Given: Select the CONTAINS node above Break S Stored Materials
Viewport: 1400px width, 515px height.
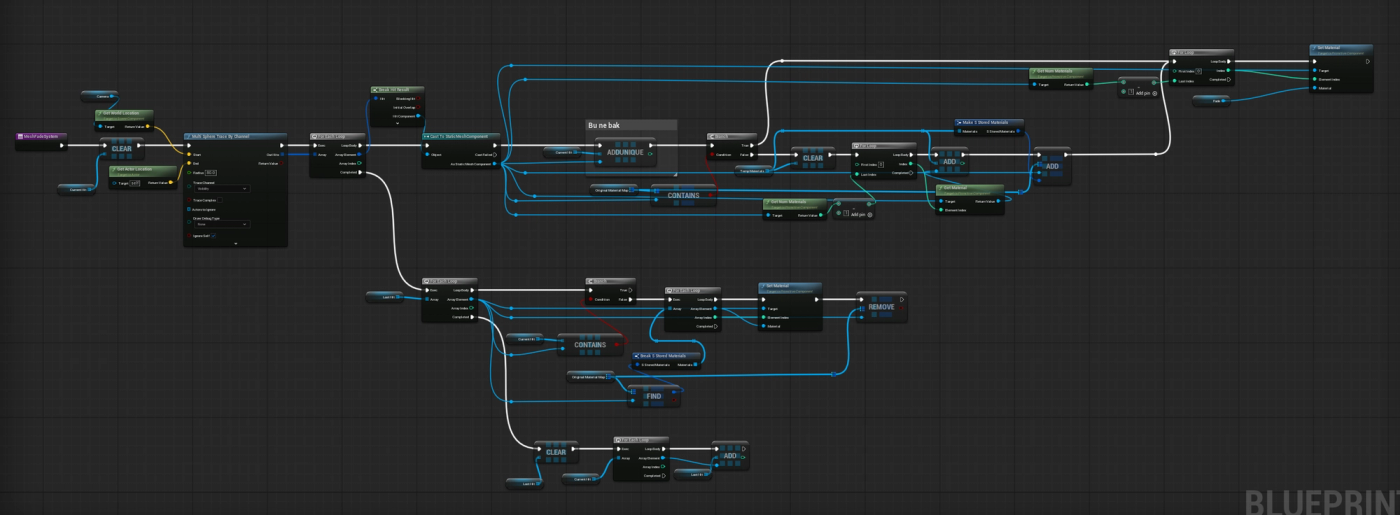Looking at the screenshot, I should [590, 345].
